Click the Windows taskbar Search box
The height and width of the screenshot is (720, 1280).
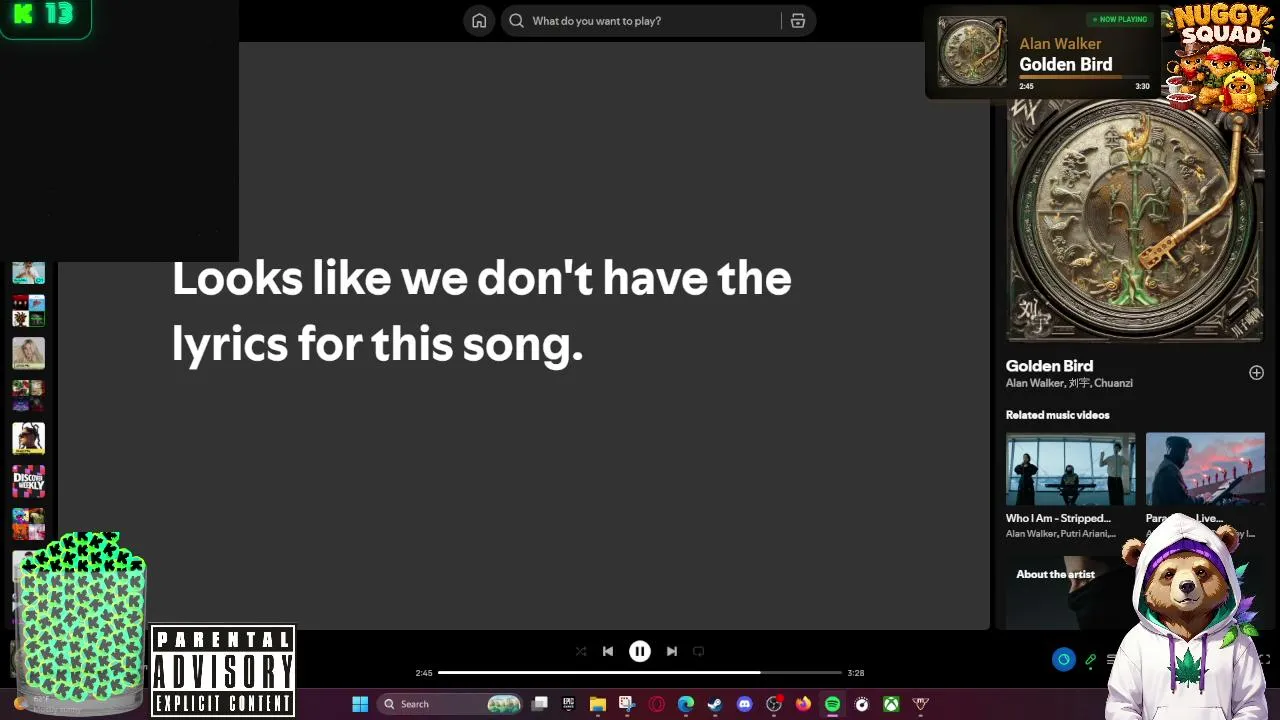pos(451,704)
